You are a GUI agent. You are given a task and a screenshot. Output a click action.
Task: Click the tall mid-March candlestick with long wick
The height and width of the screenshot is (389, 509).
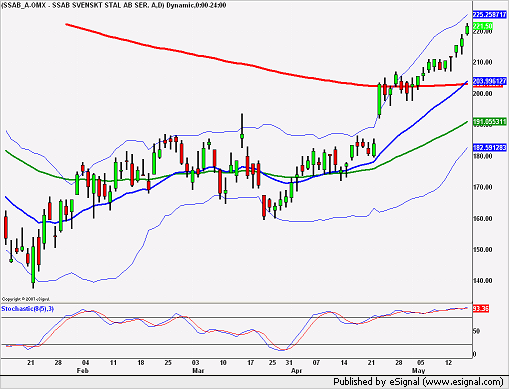point(242,131)
